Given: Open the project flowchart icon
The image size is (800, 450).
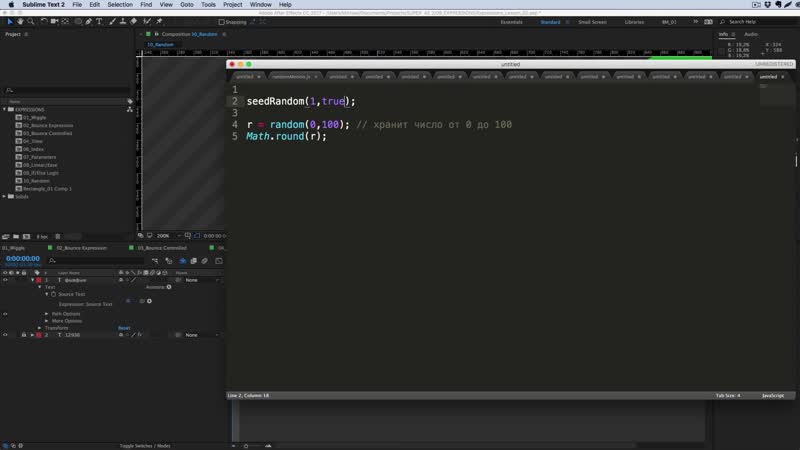Looking at the screenshot, I should point(130,109).
